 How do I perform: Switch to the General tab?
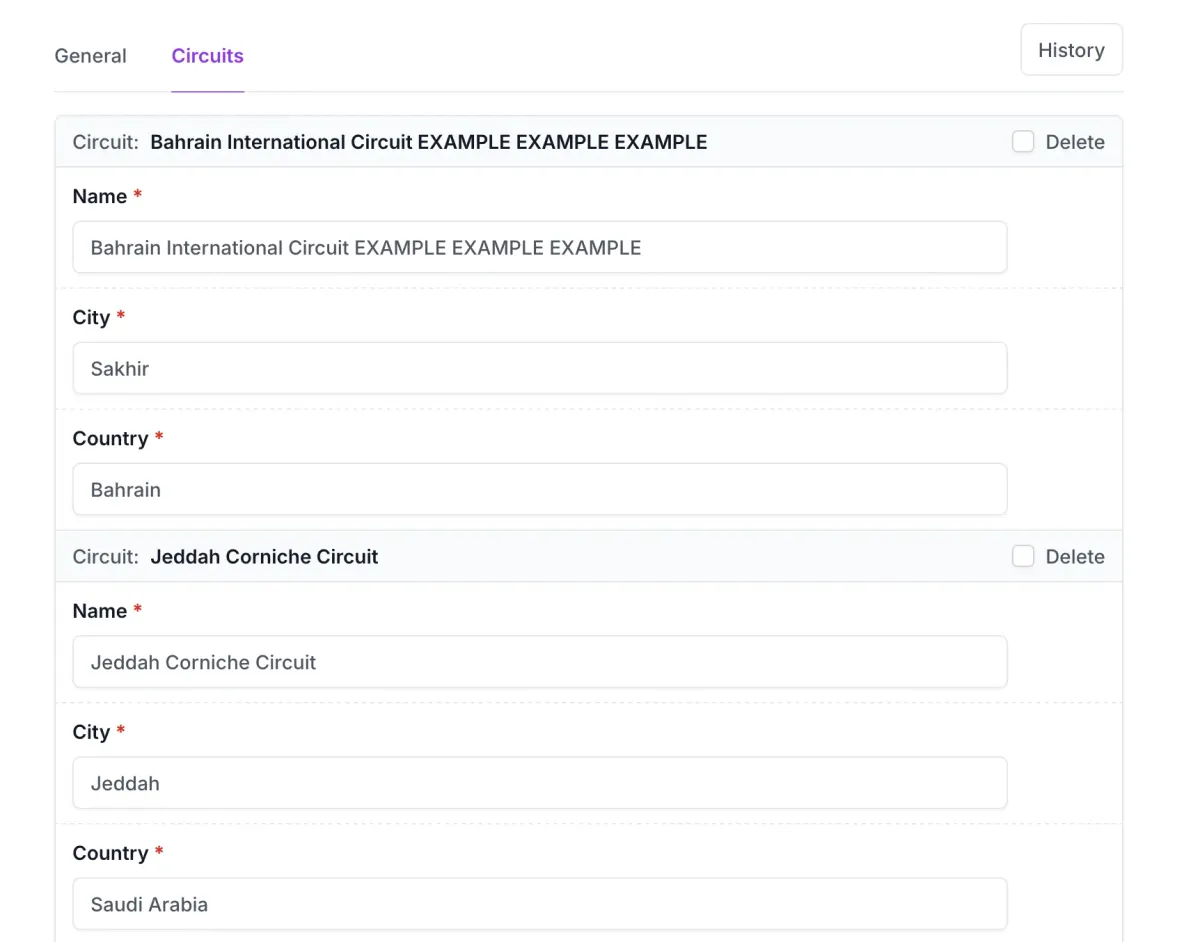coord(90,56)
